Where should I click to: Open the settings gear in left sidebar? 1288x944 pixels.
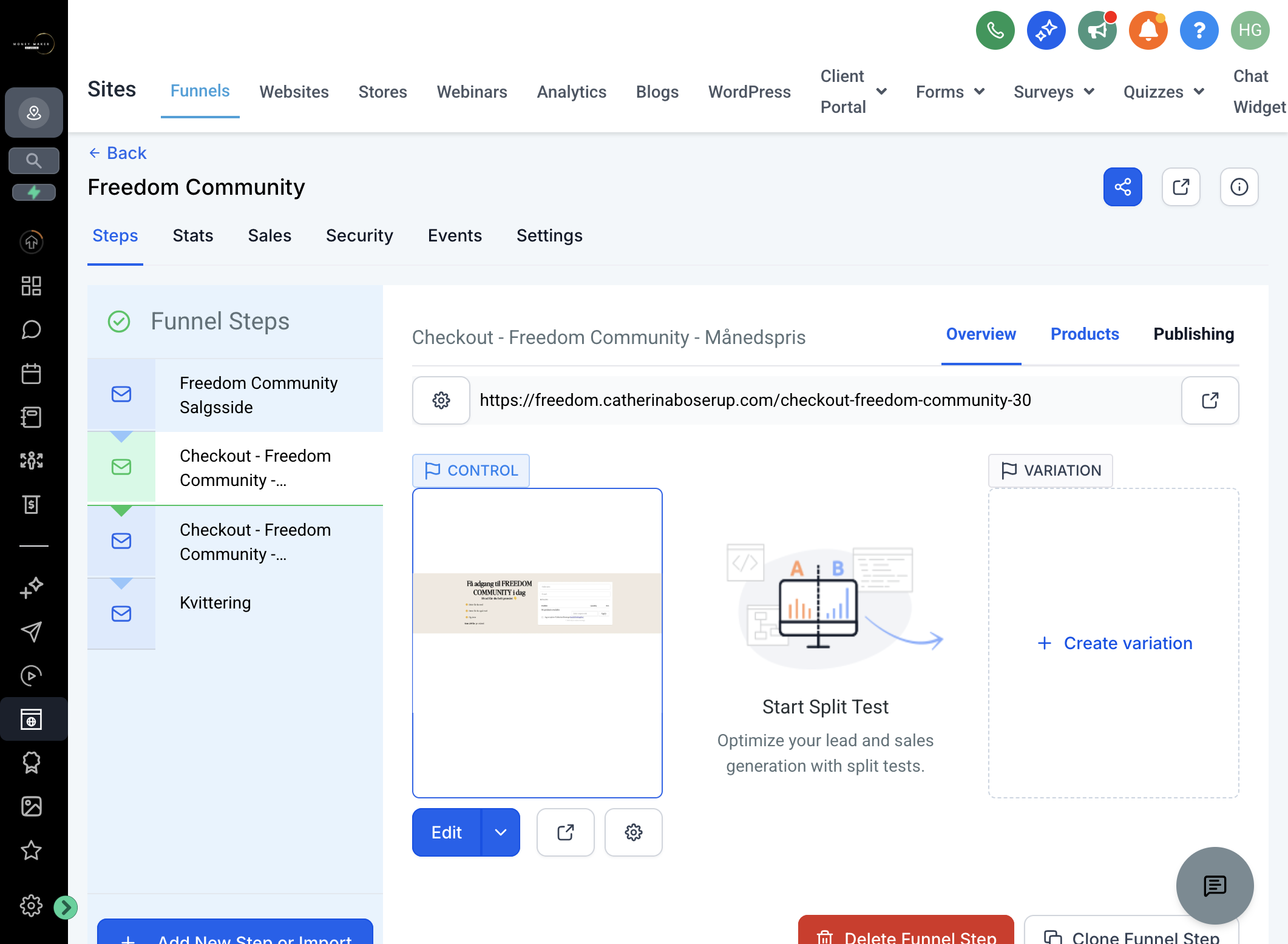pyautogui.click(x=32, y=906)
